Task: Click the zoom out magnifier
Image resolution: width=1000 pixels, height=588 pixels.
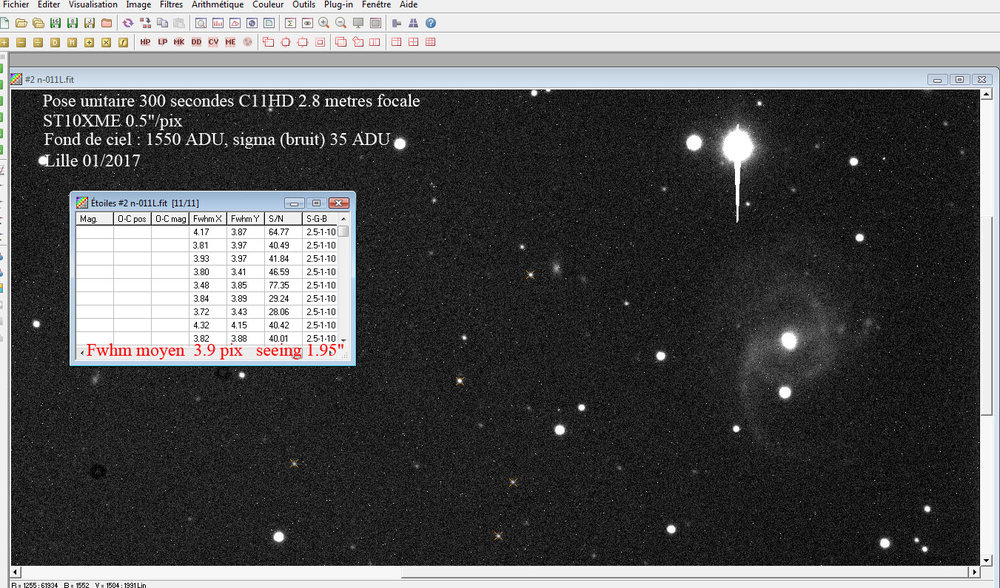Action: coord(341,23)
